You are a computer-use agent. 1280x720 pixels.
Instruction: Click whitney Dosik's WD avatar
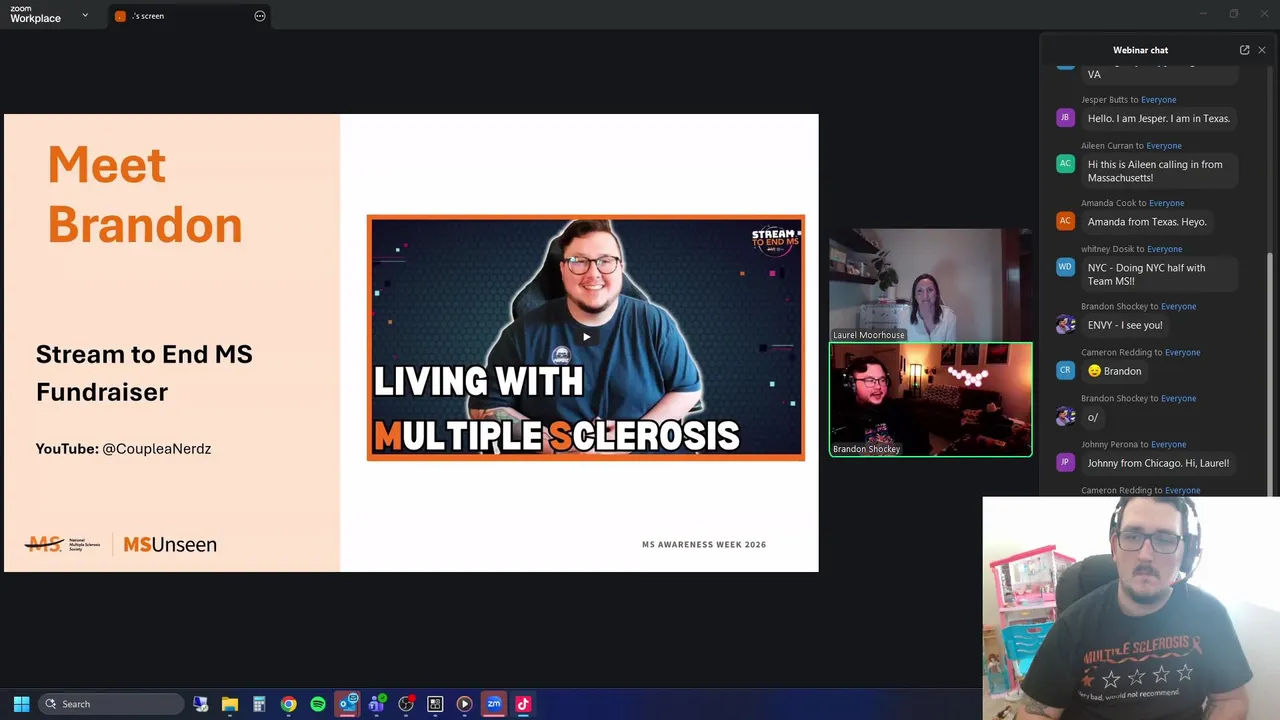1065,267
